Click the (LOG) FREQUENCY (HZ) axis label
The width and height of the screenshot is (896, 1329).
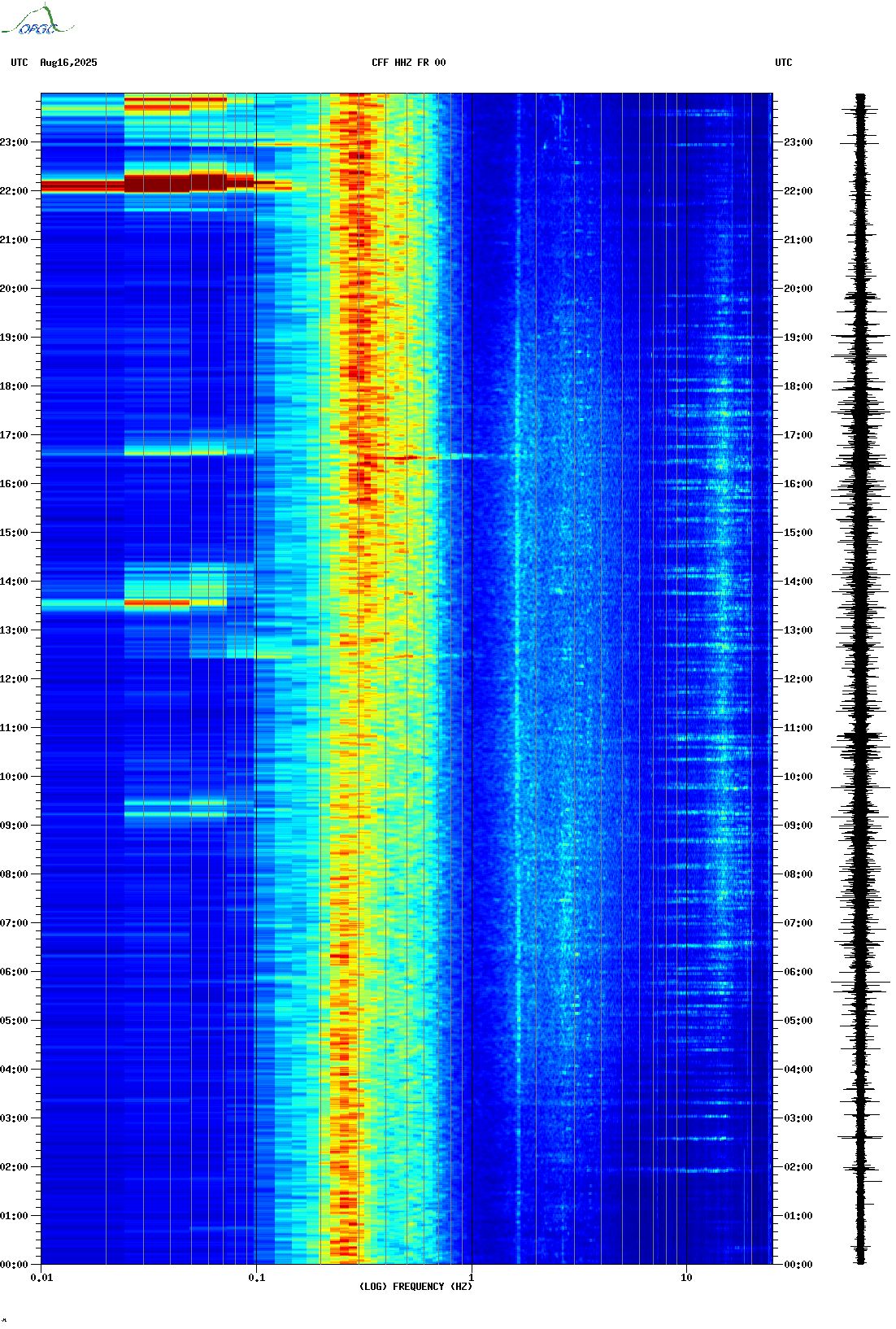point(415,1287)
